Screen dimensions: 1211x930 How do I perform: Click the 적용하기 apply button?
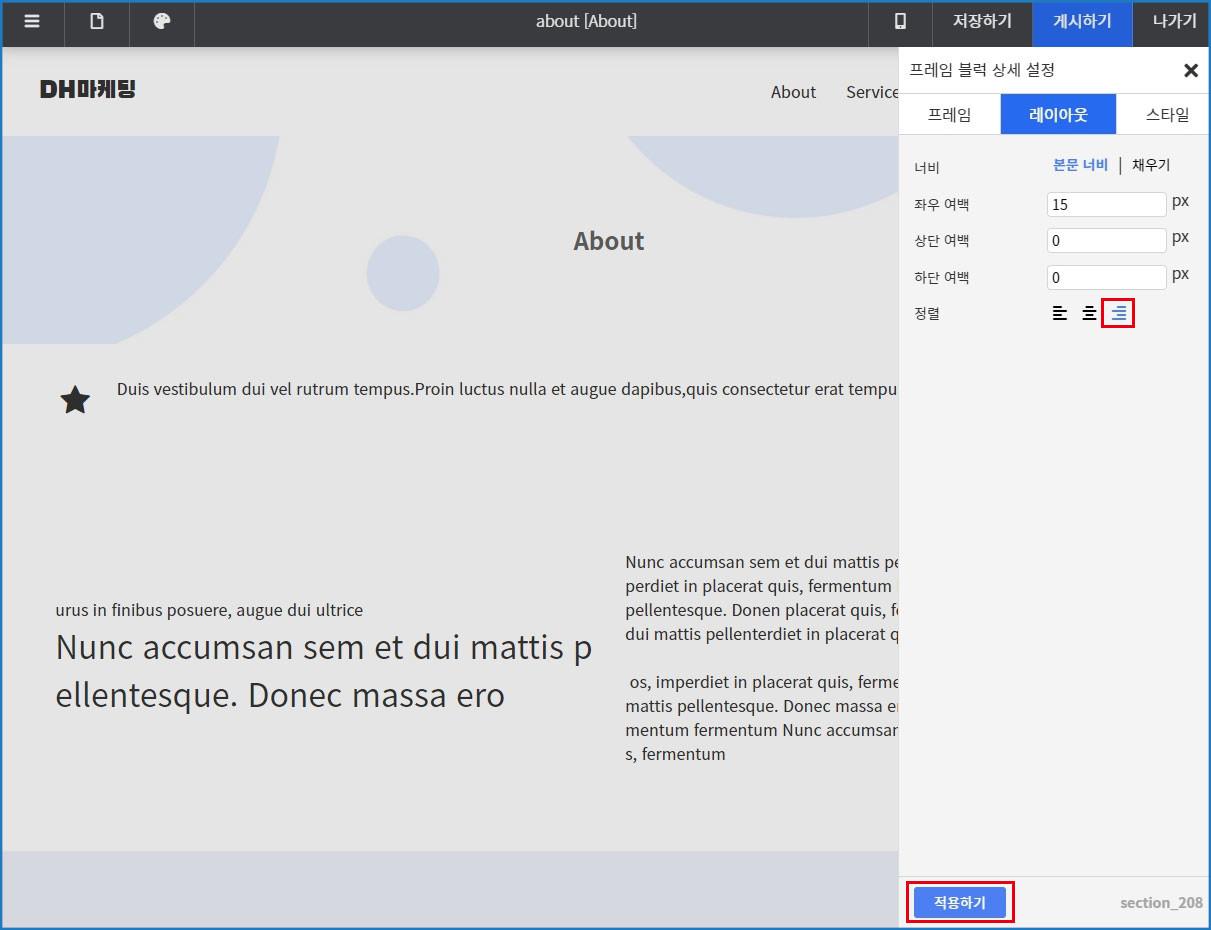[x=959, y=902]
